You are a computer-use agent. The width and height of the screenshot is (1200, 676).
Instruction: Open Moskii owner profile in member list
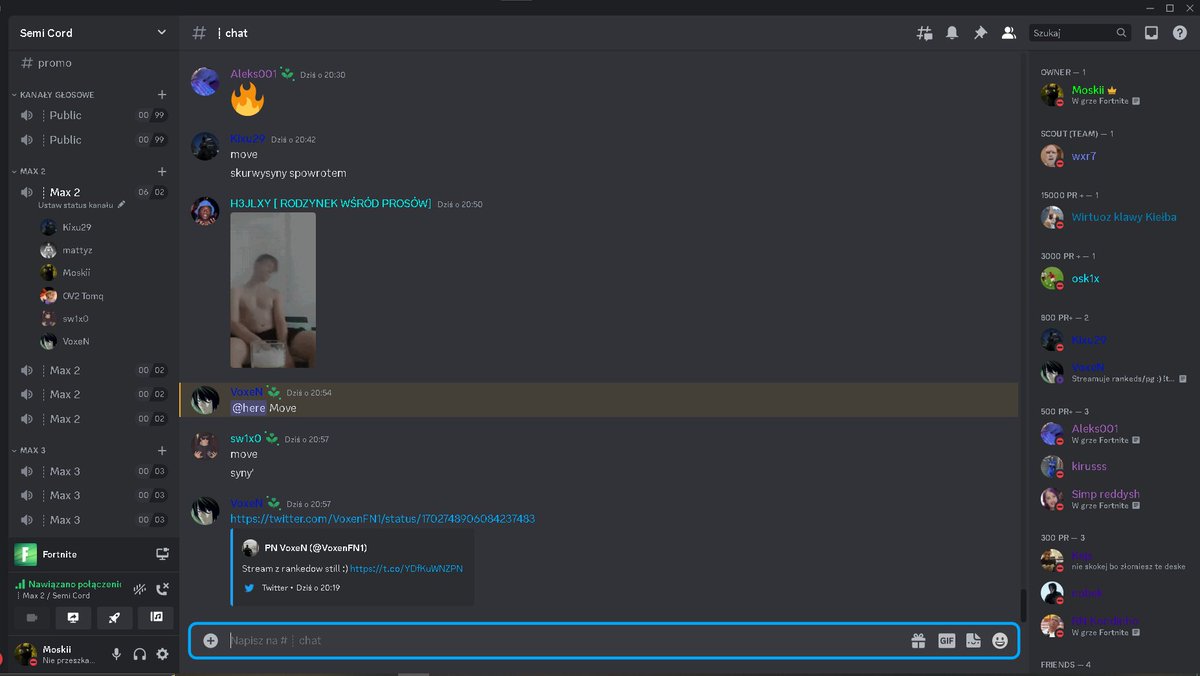[x=1115, y=95]
